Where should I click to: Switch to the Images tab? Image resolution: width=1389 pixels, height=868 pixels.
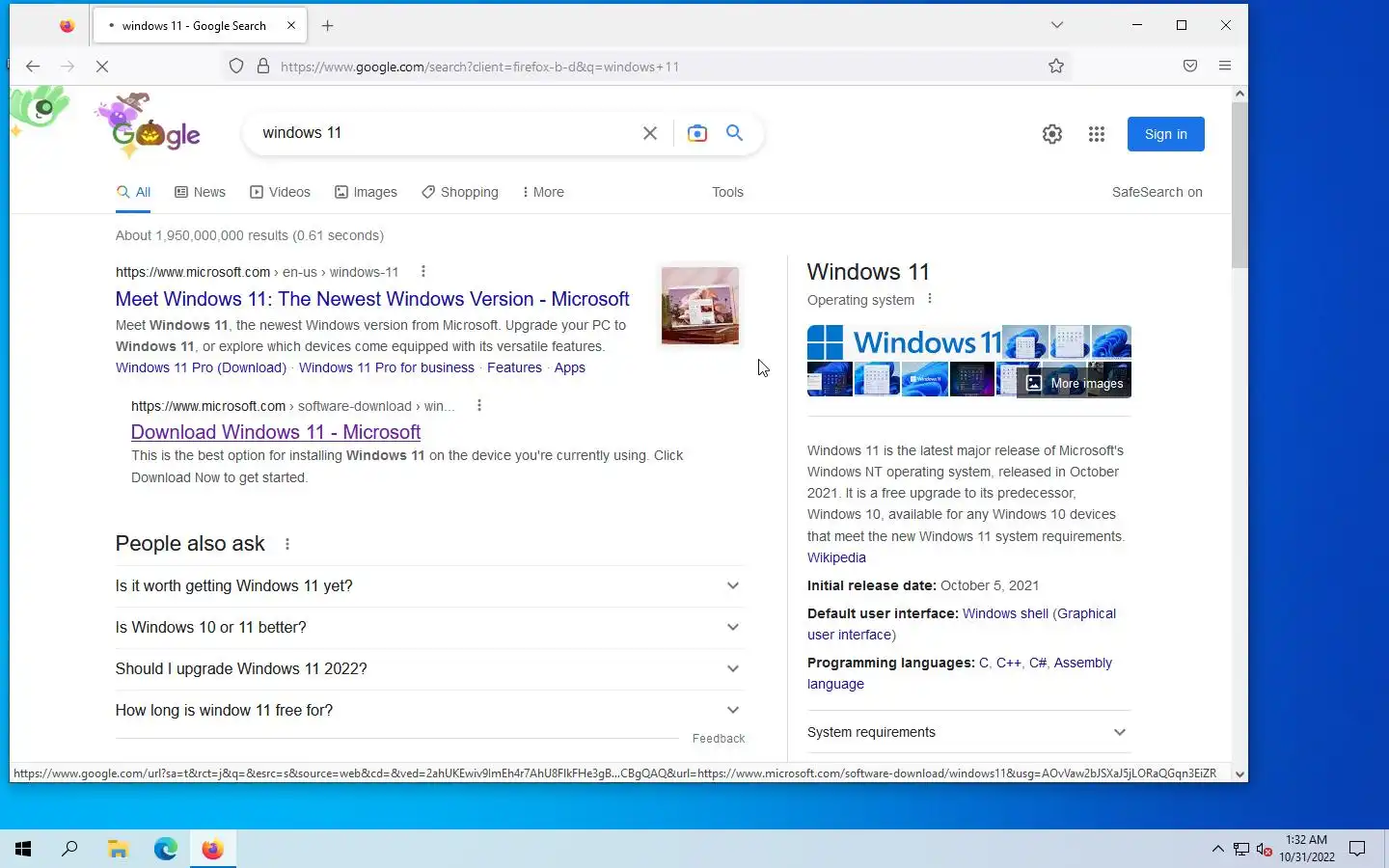click(366, 192)
